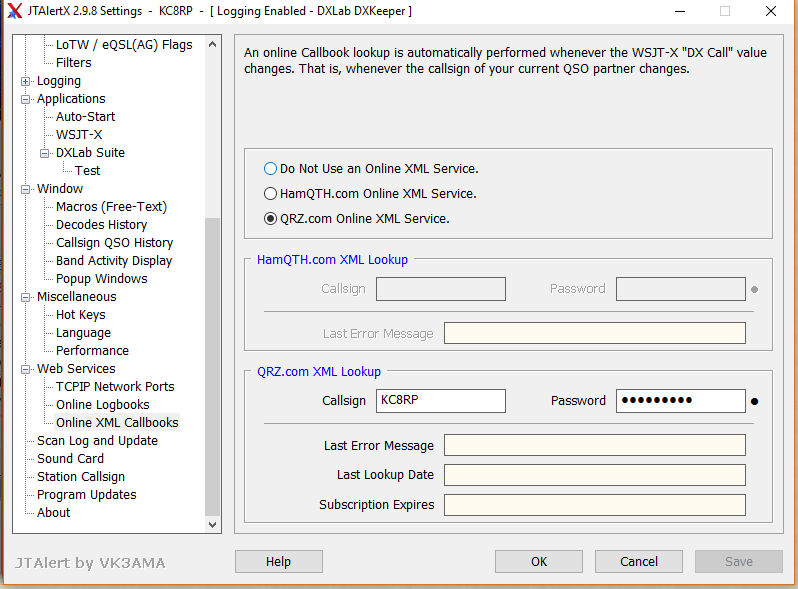
Task: Click the tree scrollbar up arrow
Action: pos(213,44)
